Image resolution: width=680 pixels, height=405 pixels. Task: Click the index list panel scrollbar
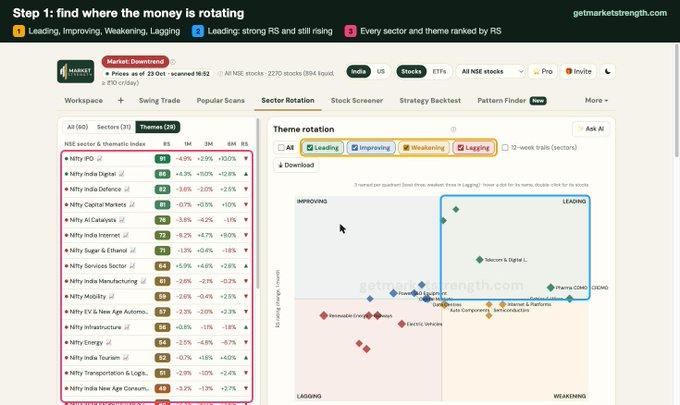coord(258,204)
